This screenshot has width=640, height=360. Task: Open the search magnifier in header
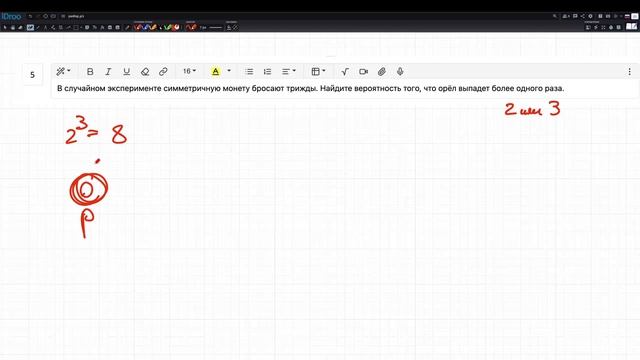[x=555, y=16]
